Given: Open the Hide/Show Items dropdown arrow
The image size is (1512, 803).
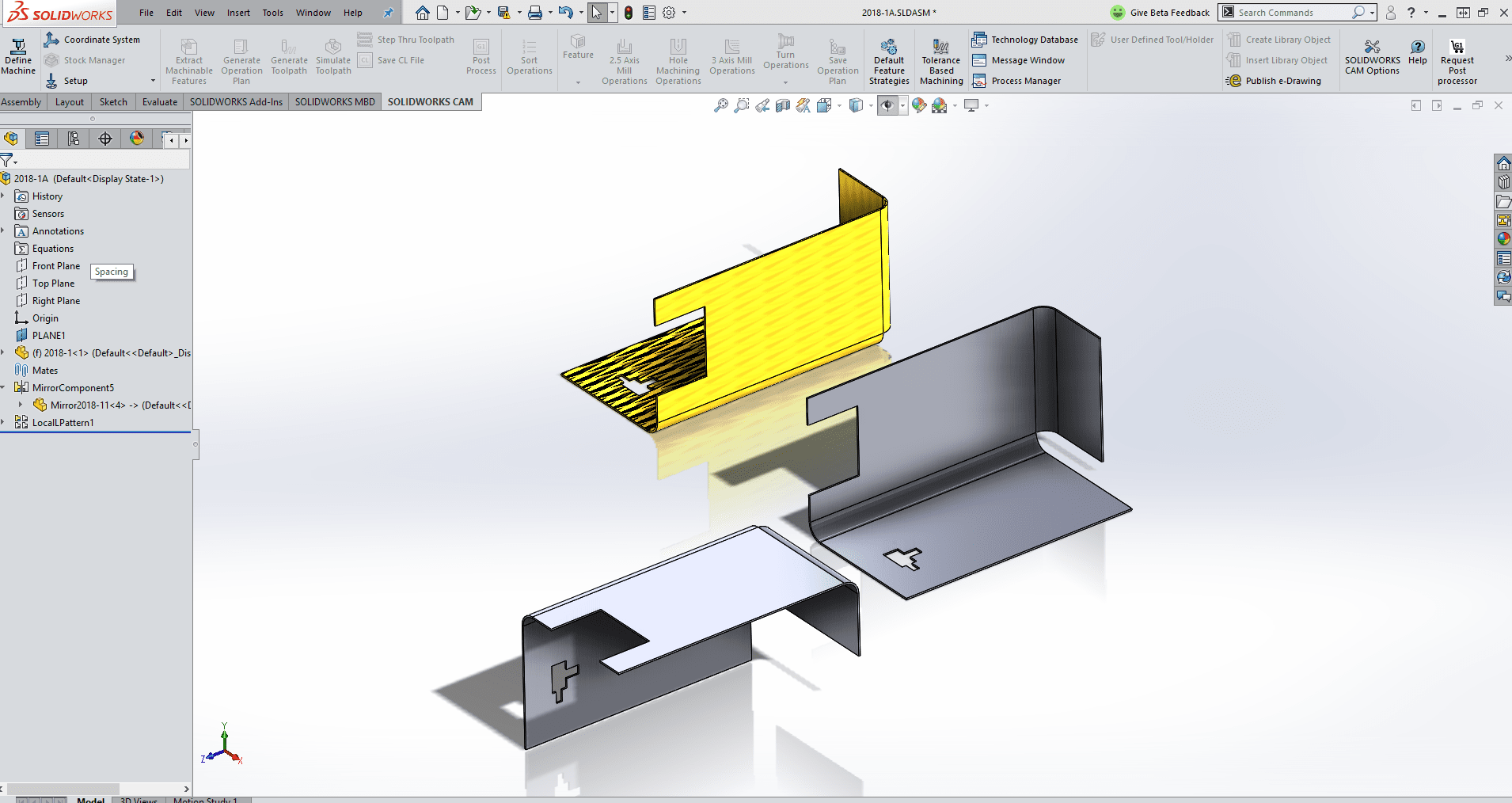Looking at the screenshot, I should click(902, 105).
